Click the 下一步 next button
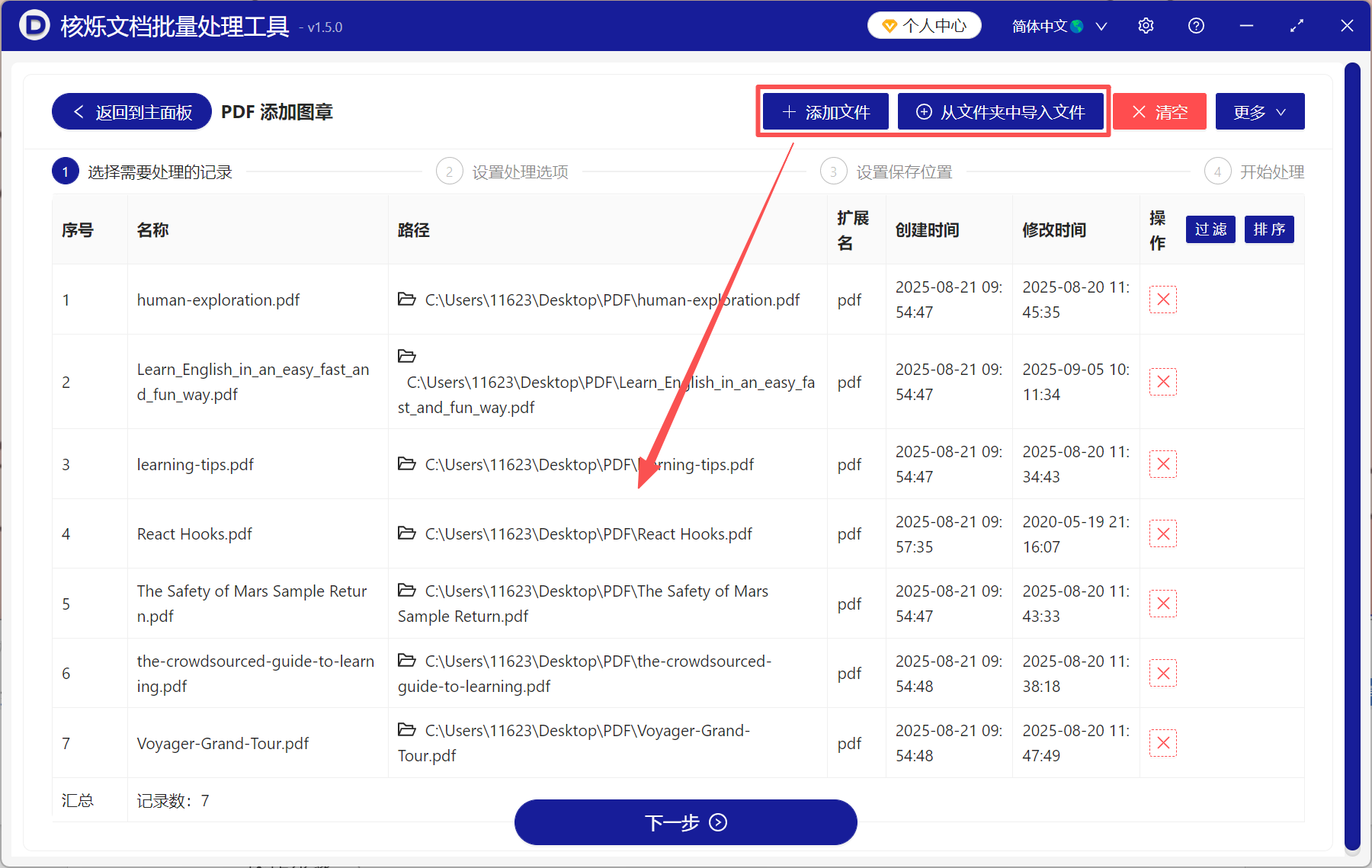 click(x=685, y=822)
